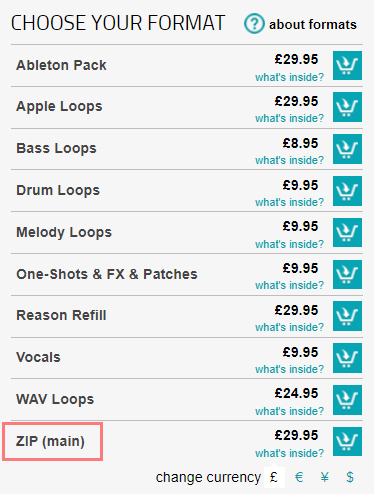Click the about formats link text

pyautogui.click(x=313, y=24)
